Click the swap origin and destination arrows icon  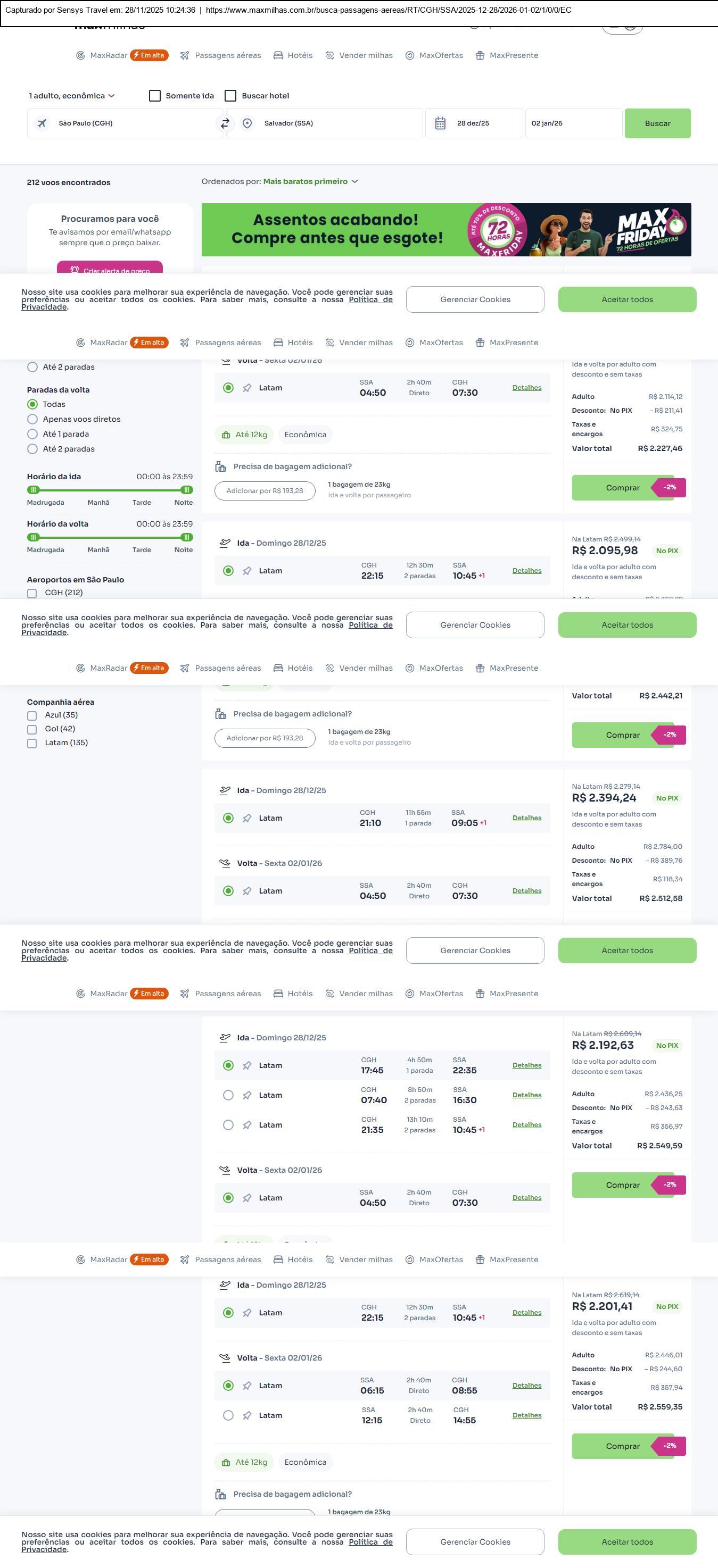225,123
